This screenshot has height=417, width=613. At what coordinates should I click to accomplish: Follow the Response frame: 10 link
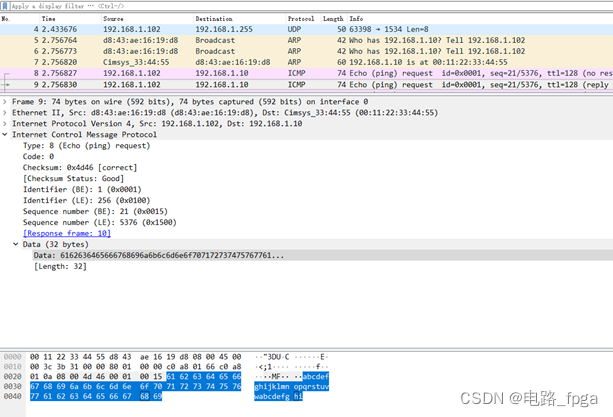click(x=67, y=233)
